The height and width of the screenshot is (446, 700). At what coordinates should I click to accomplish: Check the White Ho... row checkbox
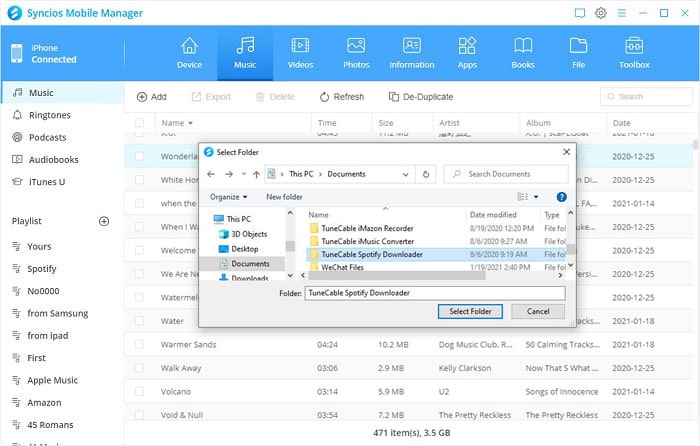click(140, 180)
